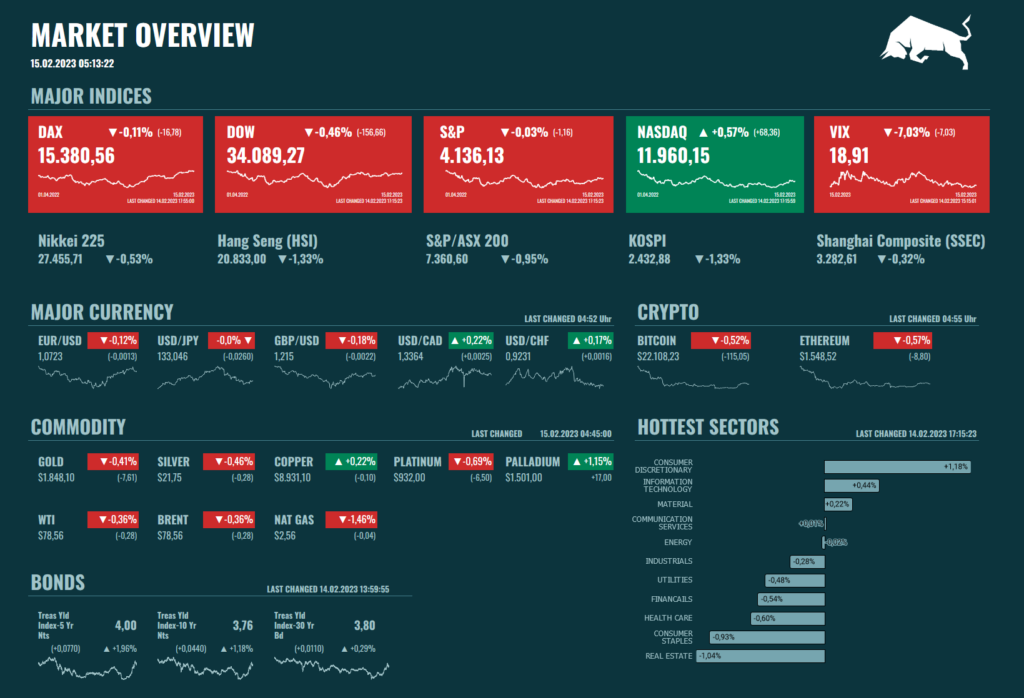Click the Brent -0,36% change badge
Image resolution: width=1024 pixels, height=698 pixels.
click(x=229, y=520)
